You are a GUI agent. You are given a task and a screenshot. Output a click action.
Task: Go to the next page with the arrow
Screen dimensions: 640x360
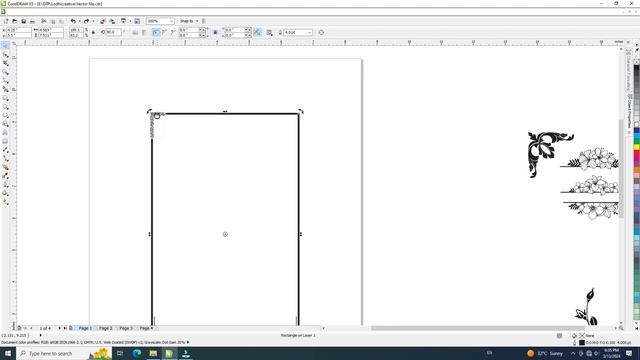pos(60,328)
